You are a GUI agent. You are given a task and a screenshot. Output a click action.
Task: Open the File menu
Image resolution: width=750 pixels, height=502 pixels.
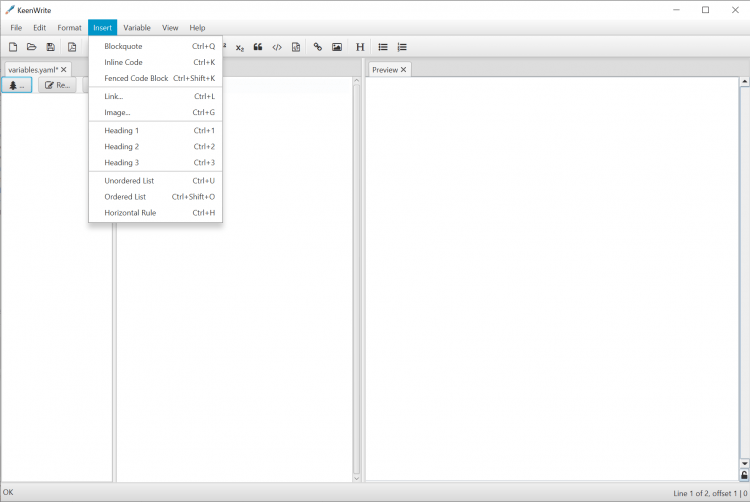(x=16, y=28)
